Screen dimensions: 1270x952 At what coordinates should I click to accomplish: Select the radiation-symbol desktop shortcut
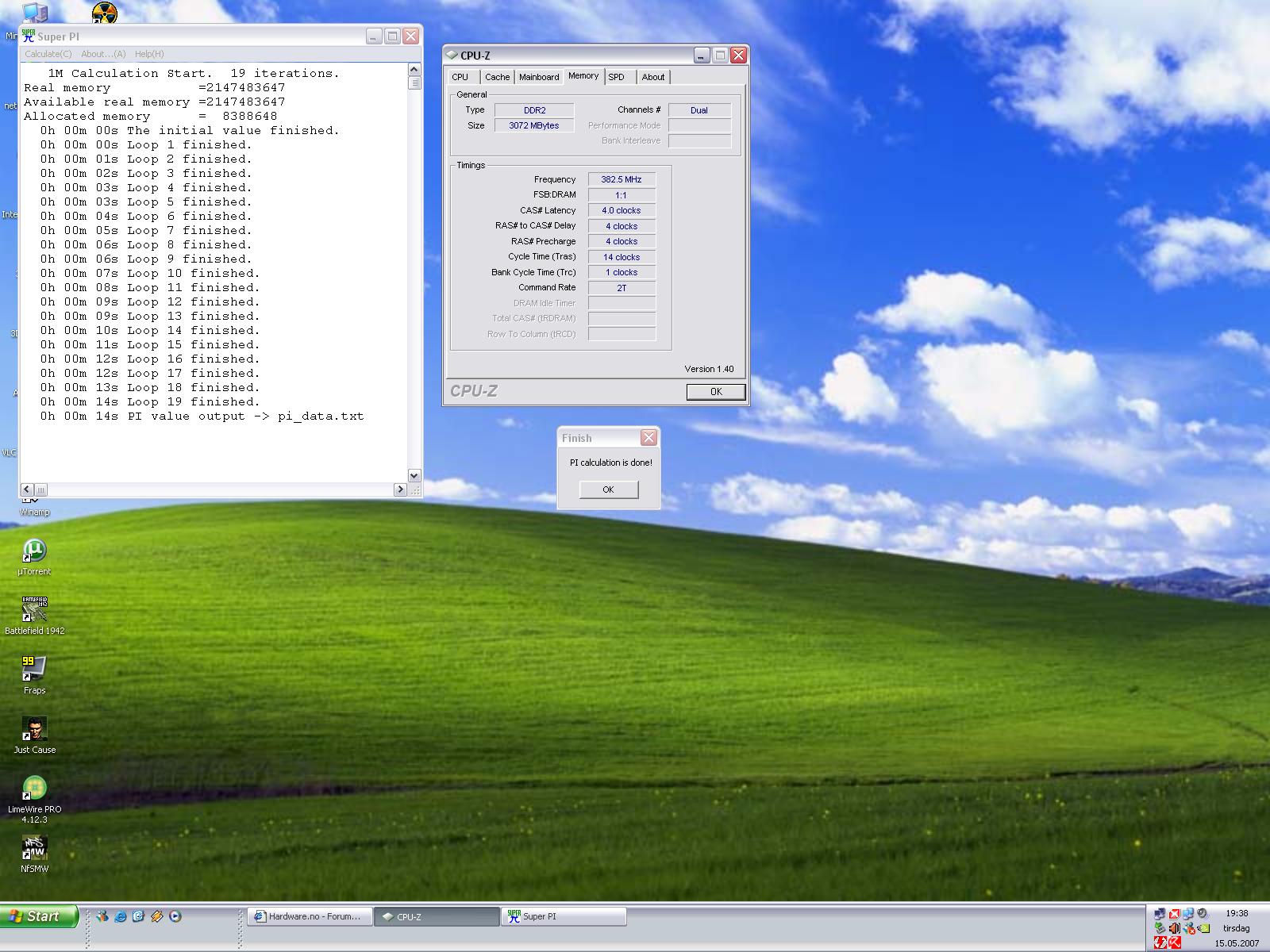click(105, 13)
